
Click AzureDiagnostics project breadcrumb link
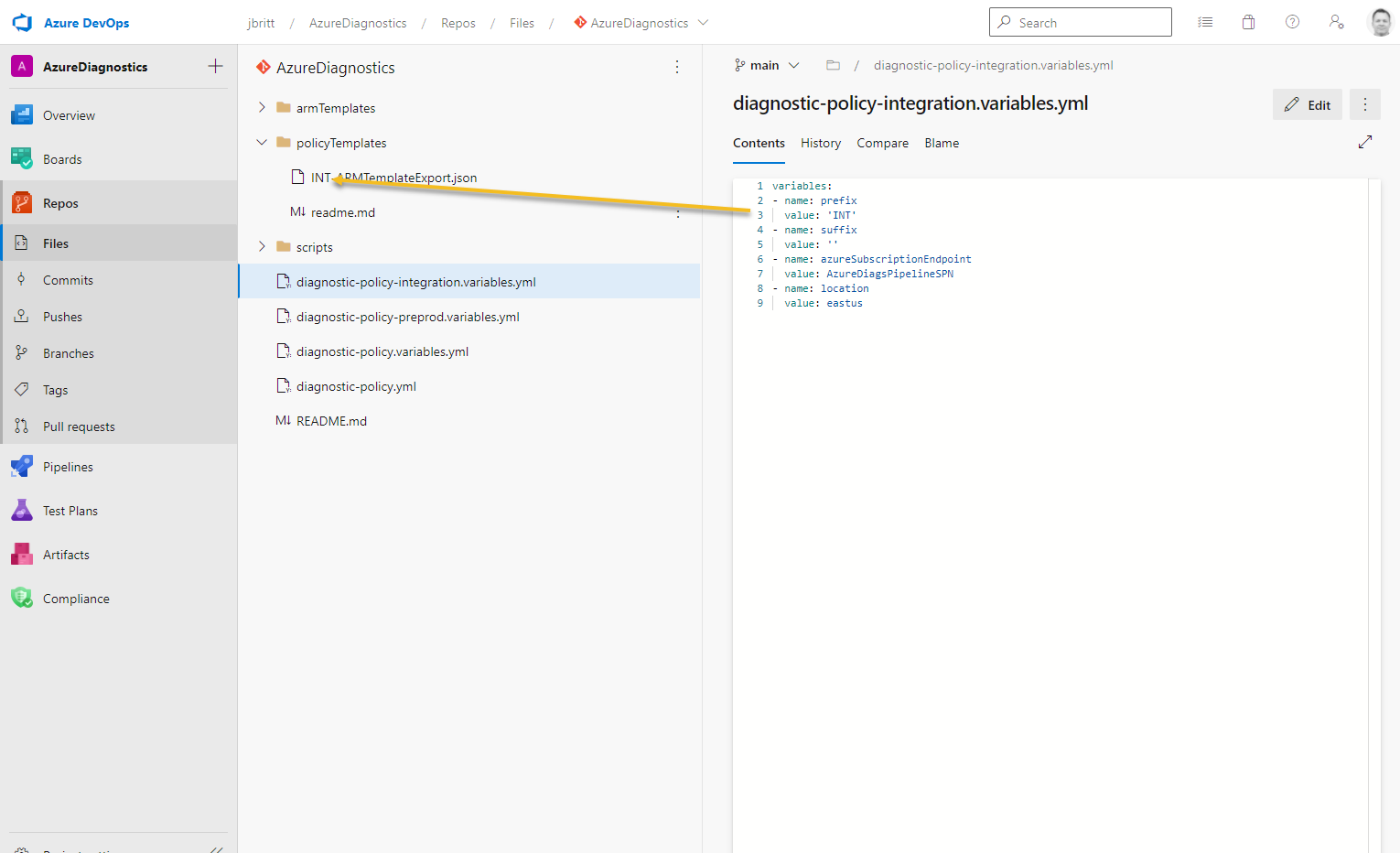[x=358, y=23]
